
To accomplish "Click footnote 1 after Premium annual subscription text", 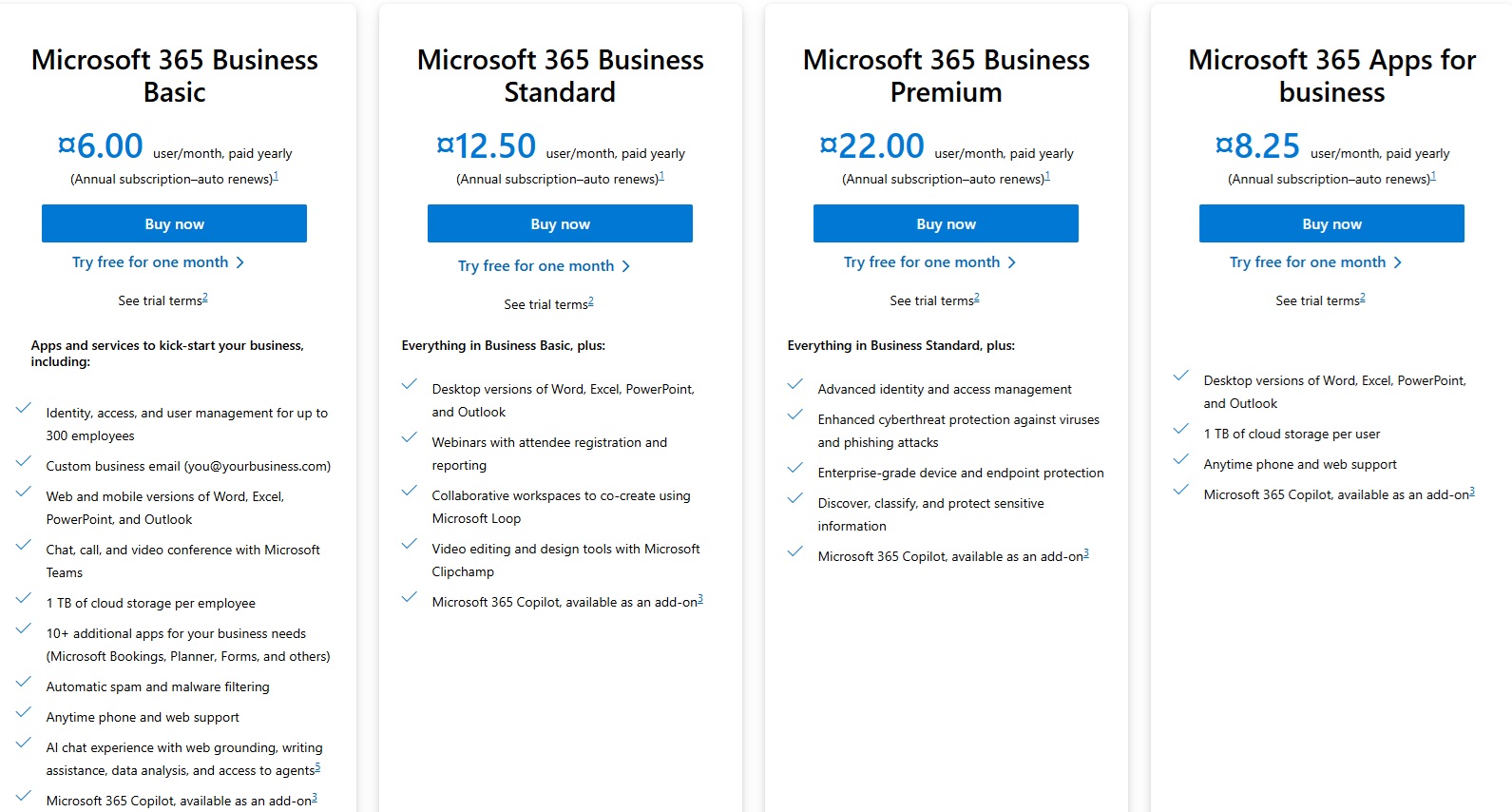I will tap(1047, 176).
